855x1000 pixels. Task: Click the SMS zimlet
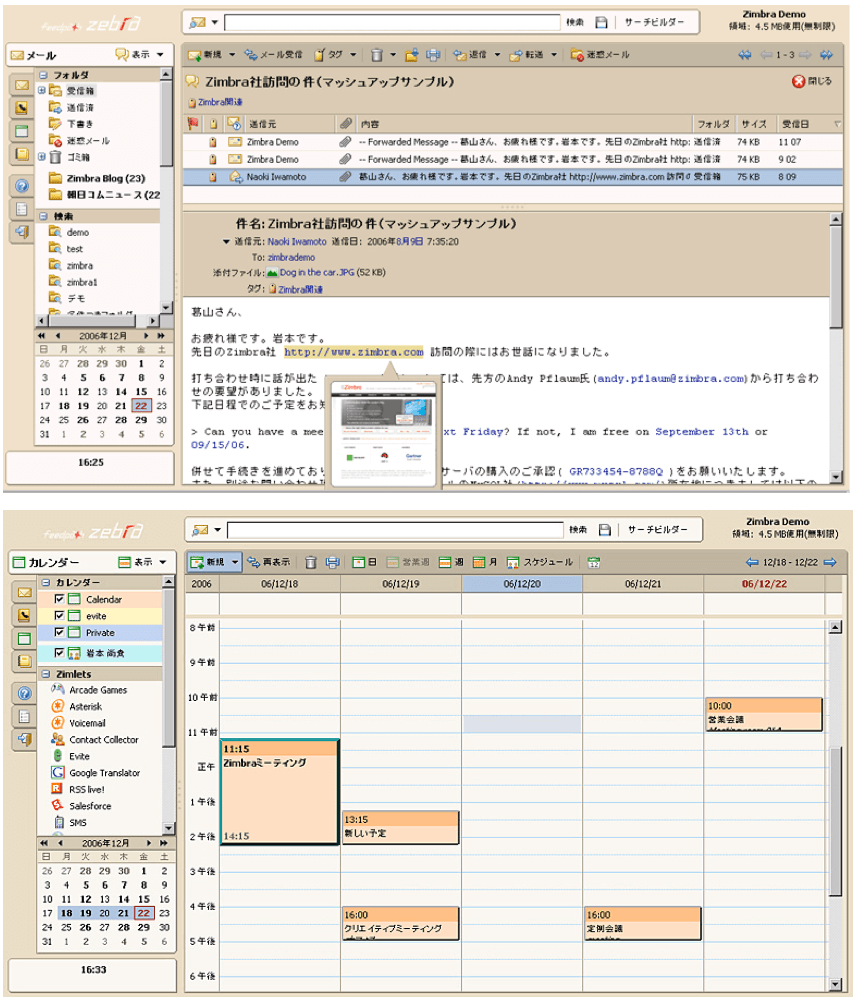point(69,822)
